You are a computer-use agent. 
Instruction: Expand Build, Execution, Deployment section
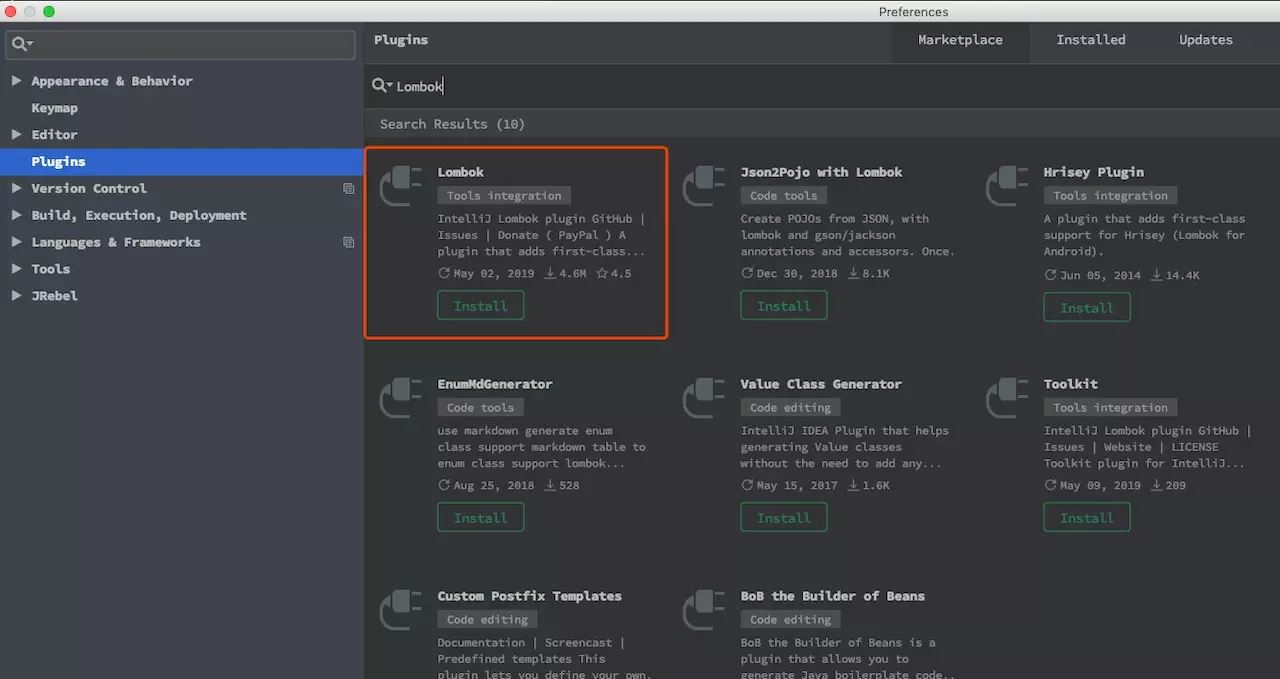[x=16, y=215]
